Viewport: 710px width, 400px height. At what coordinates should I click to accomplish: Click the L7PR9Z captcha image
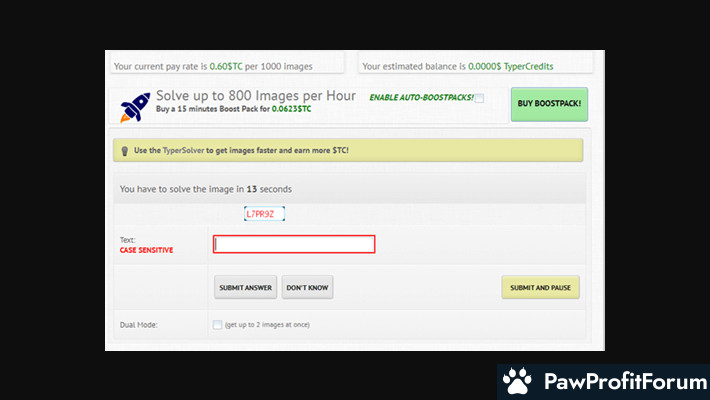(x=264, y=214)
